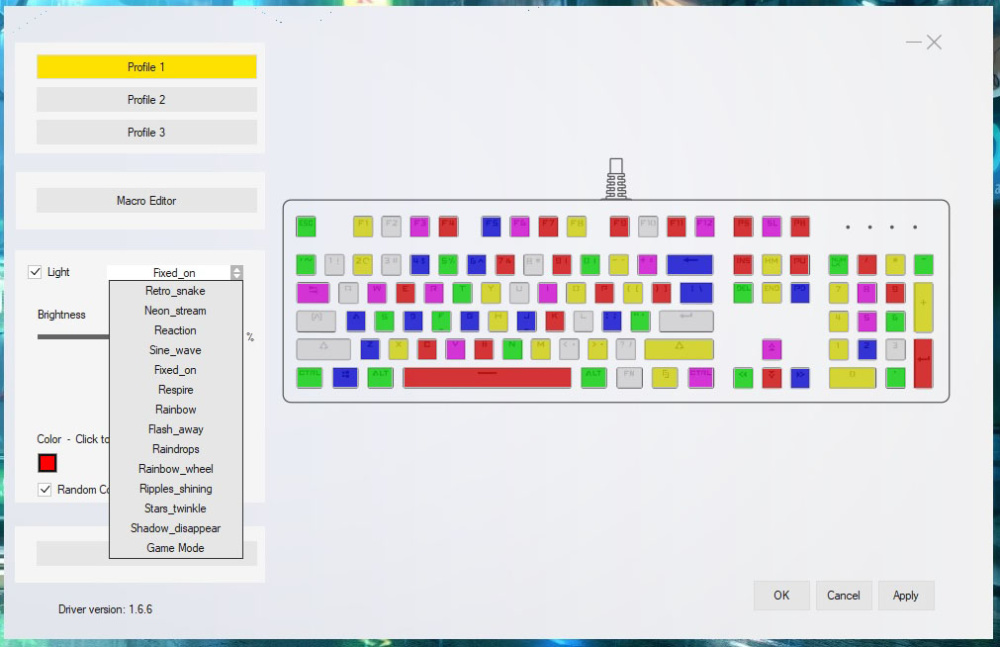This screenshot has height=647, width=1000.
Task: Pick Flash_away from the list
Action: [x=175, y=429]
